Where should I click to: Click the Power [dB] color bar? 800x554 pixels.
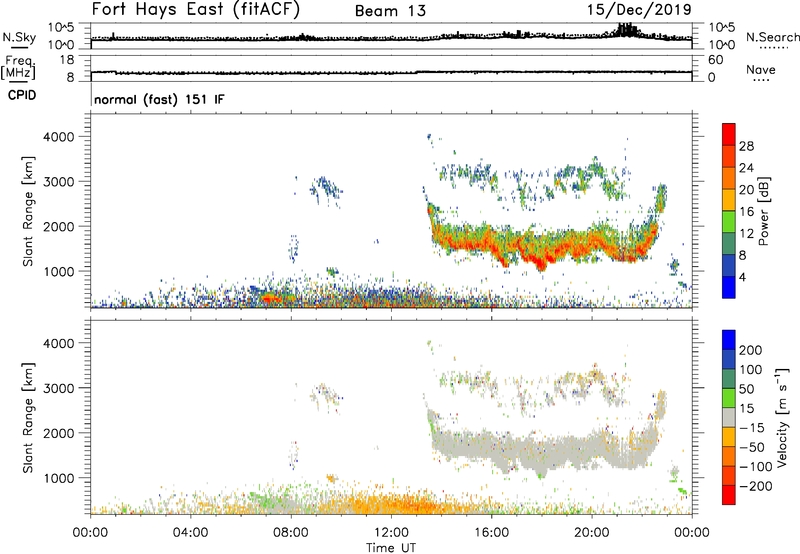[729, 211]
